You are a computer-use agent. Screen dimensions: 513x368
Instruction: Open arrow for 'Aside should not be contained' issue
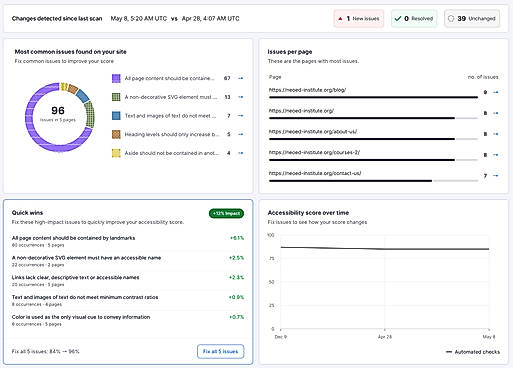(241, 153)
